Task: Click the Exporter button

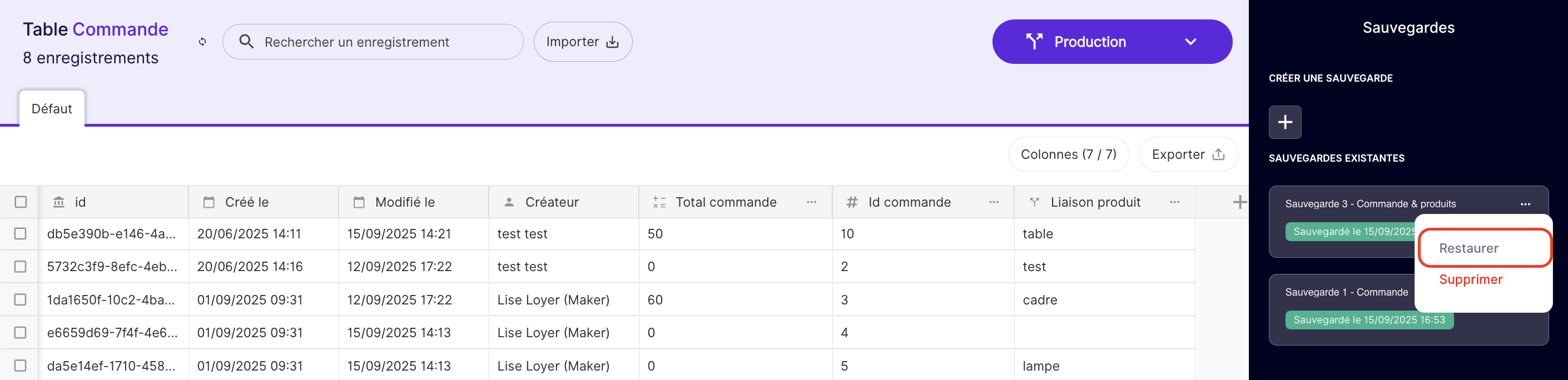Action: click(1188, 154)
